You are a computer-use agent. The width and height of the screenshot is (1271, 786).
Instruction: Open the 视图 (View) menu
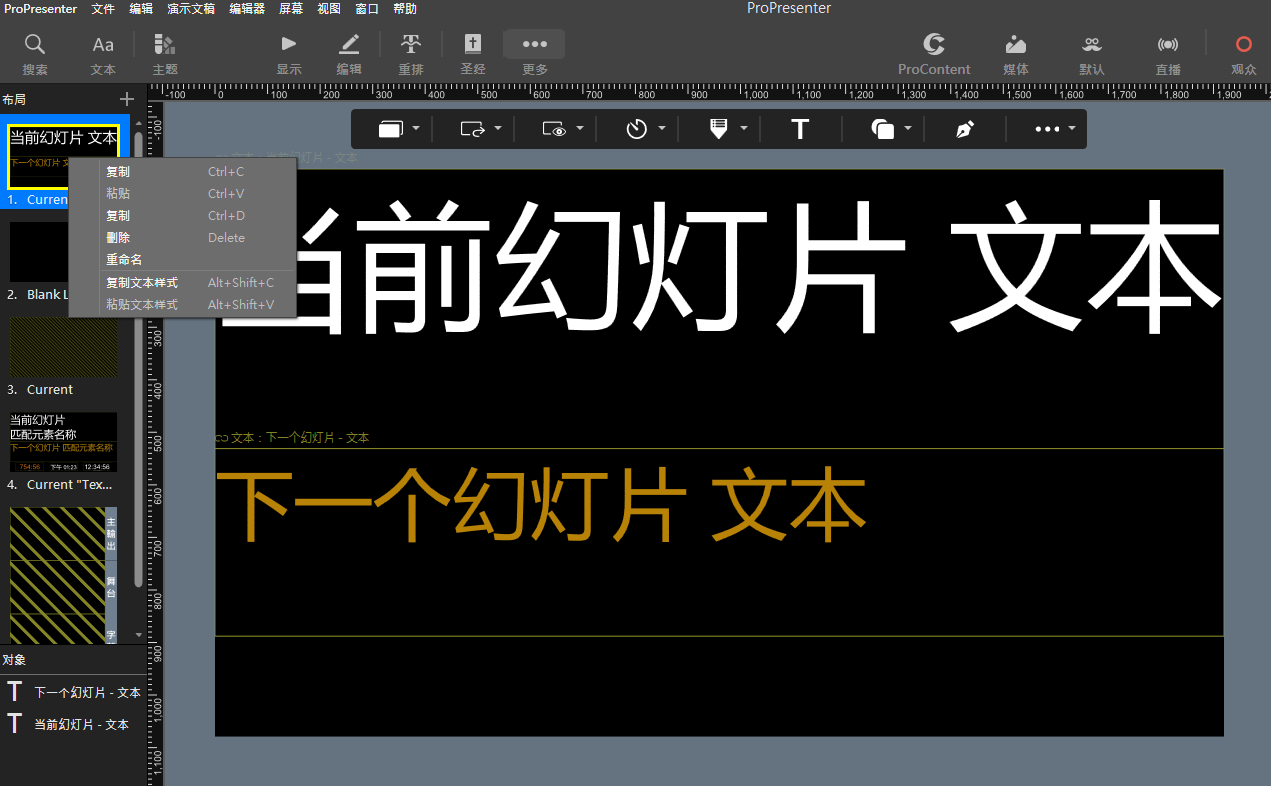point(329,9)
